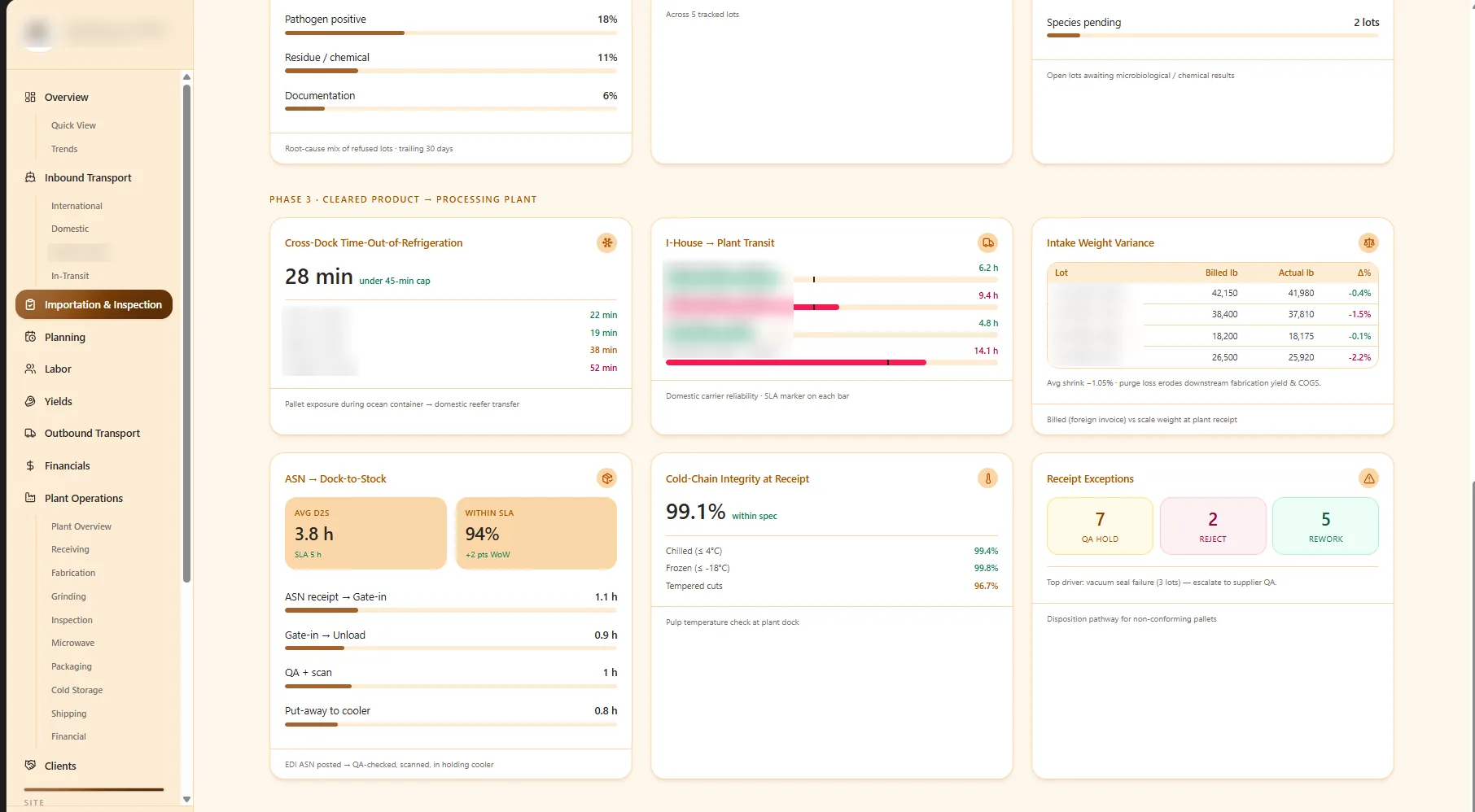
Task: Click the warning triangle icon on Receipt Exceptions
Action: coord(1368,478)
